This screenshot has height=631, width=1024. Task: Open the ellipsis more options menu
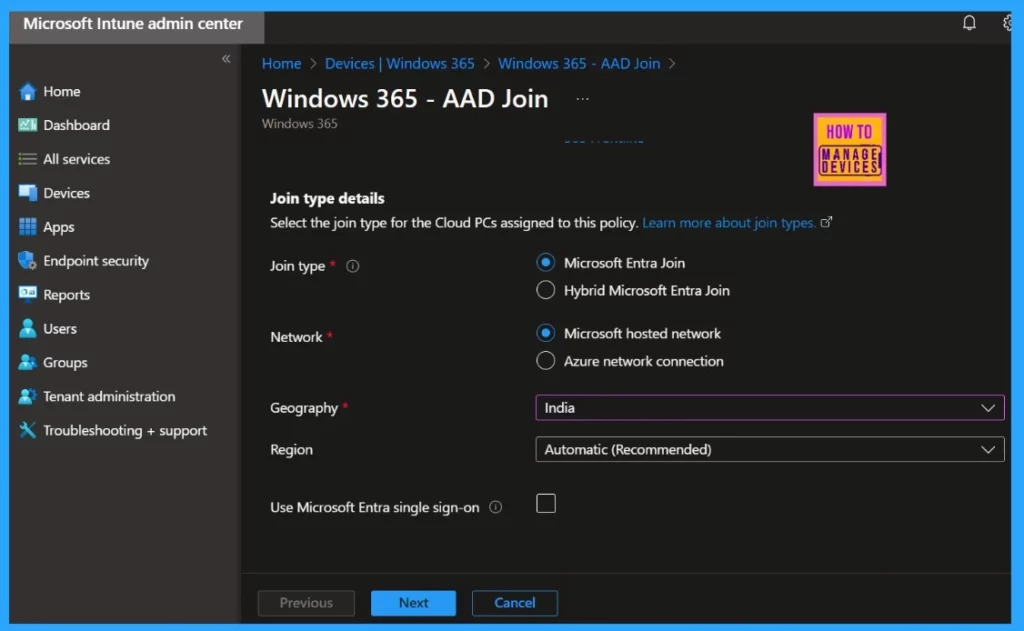[583, 99]
